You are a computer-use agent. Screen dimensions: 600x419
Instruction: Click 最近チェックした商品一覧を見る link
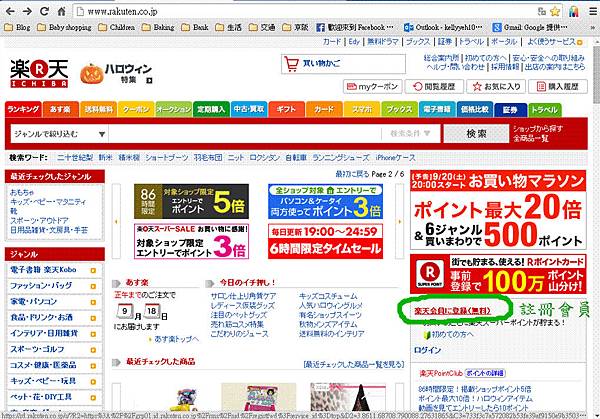[x=354, y=364]
